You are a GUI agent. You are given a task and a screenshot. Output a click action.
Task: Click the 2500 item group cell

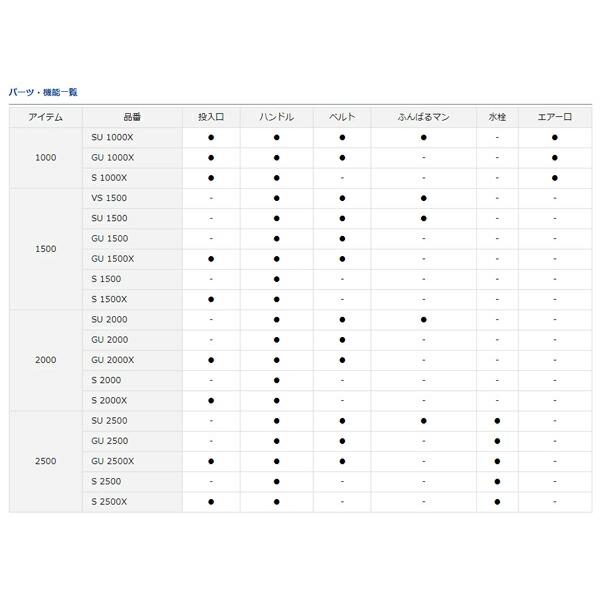tap(45, 461)
